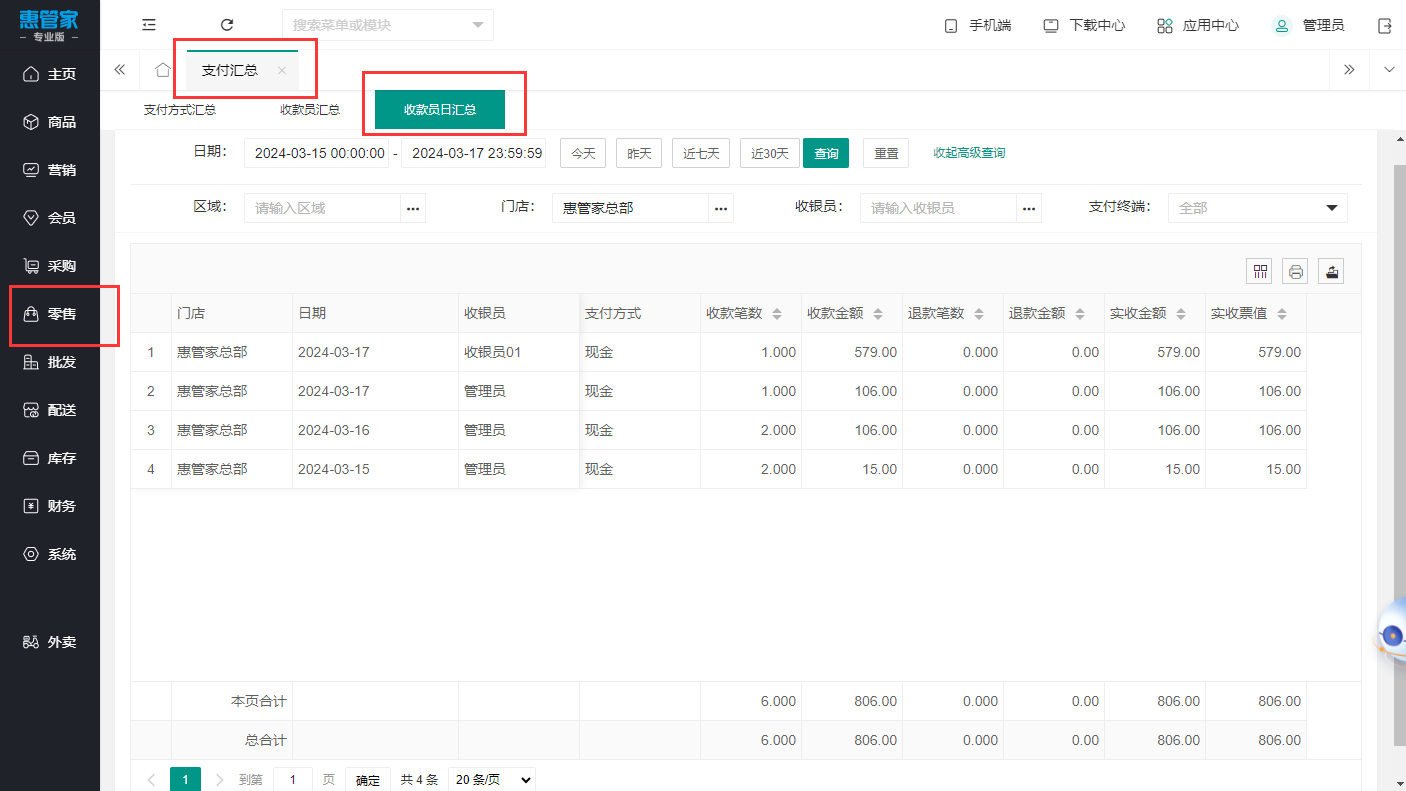Screen dimensions: 1406x791
Task: Switch to 收款员汇总 tab
Action: pos(310,110)
